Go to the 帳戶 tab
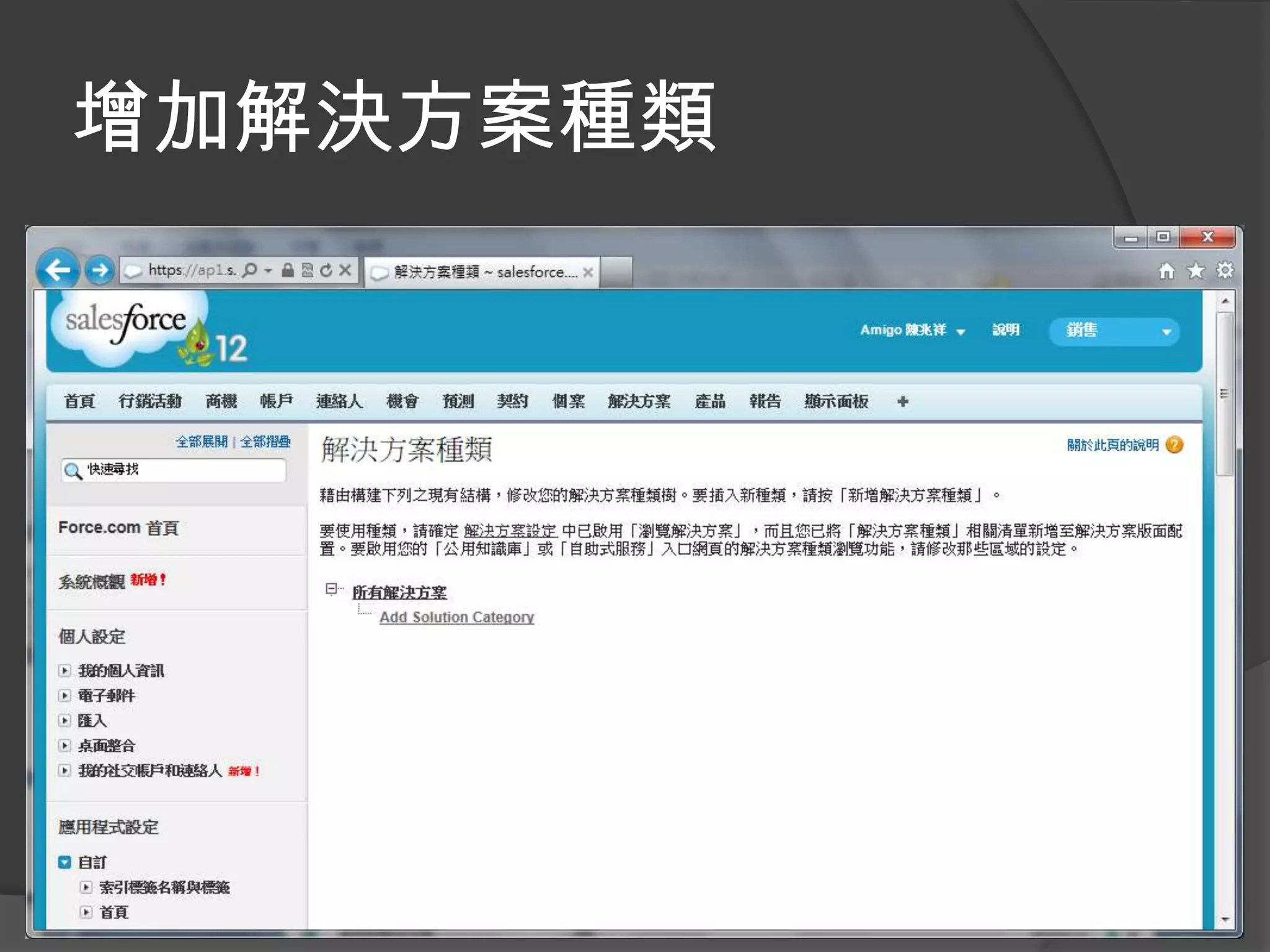Viewport: 1270px width, 952px height. tap(277, 402)
